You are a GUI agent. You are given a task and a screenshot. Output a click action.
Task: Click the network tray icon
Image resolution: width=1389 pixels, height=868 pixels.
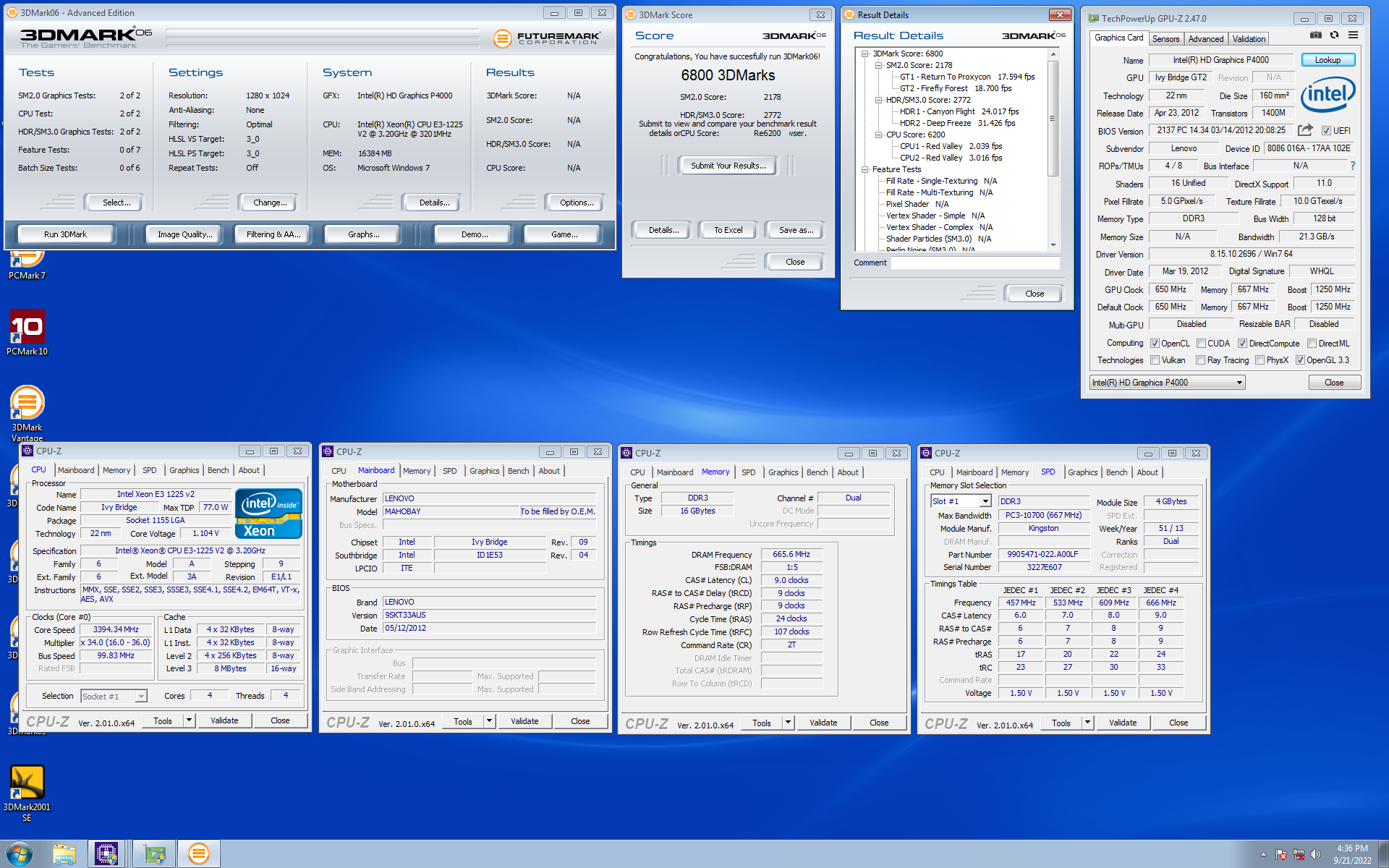[1299, 854]
